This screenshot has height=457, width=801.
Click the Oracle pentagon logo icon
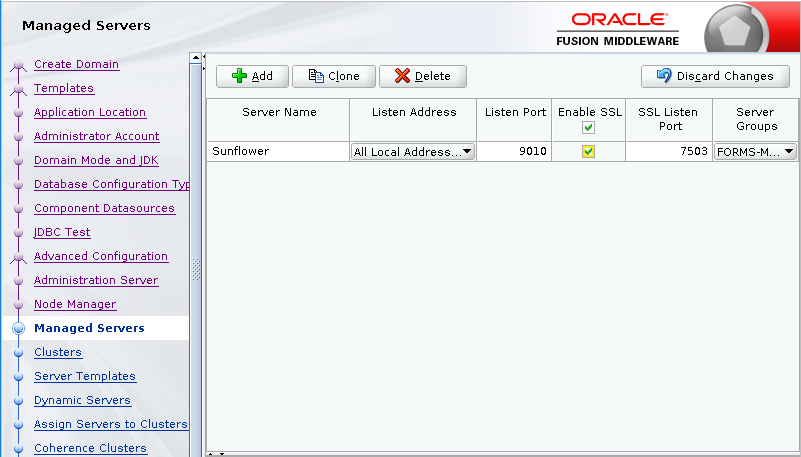(742, 30)
